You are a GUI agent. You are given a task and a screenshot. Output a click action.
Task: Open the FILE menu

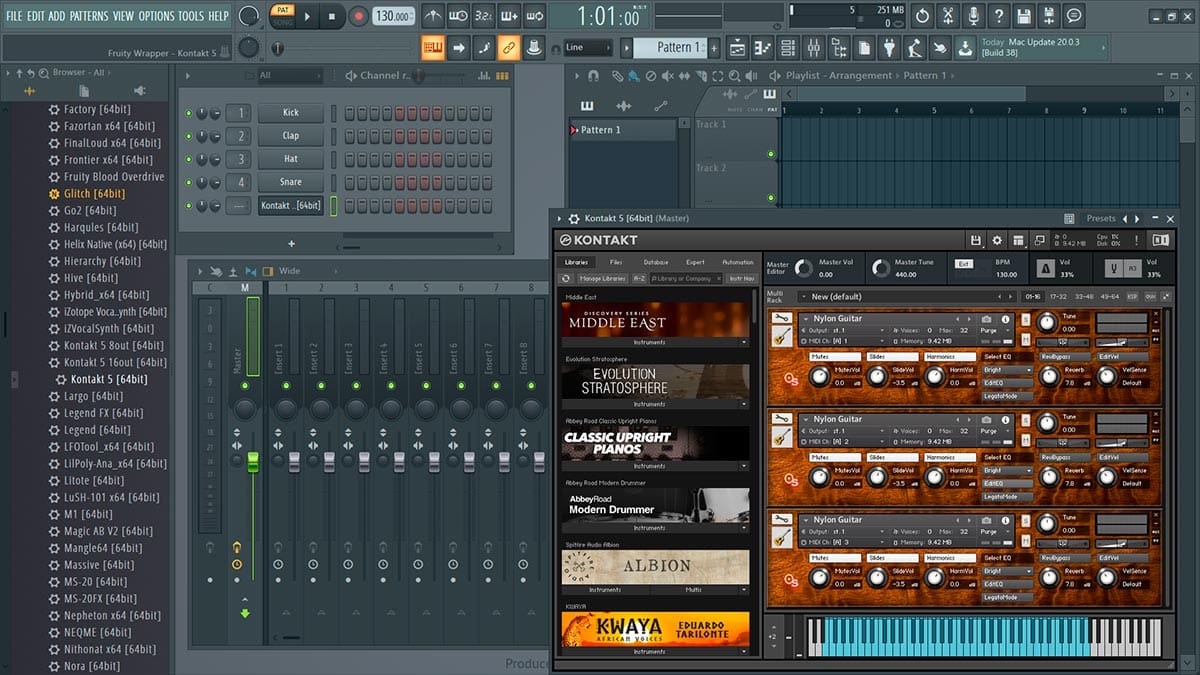coord(14,16)
